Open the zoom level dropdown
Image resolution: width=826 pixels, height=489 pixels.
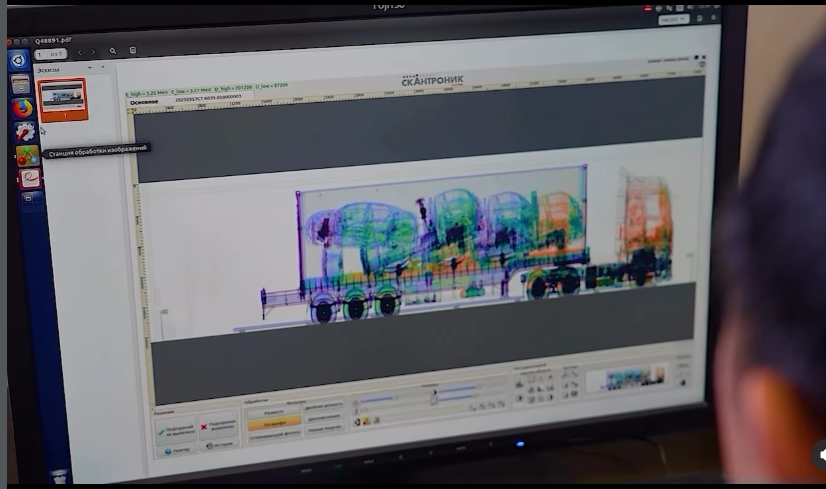click(674, 19)
